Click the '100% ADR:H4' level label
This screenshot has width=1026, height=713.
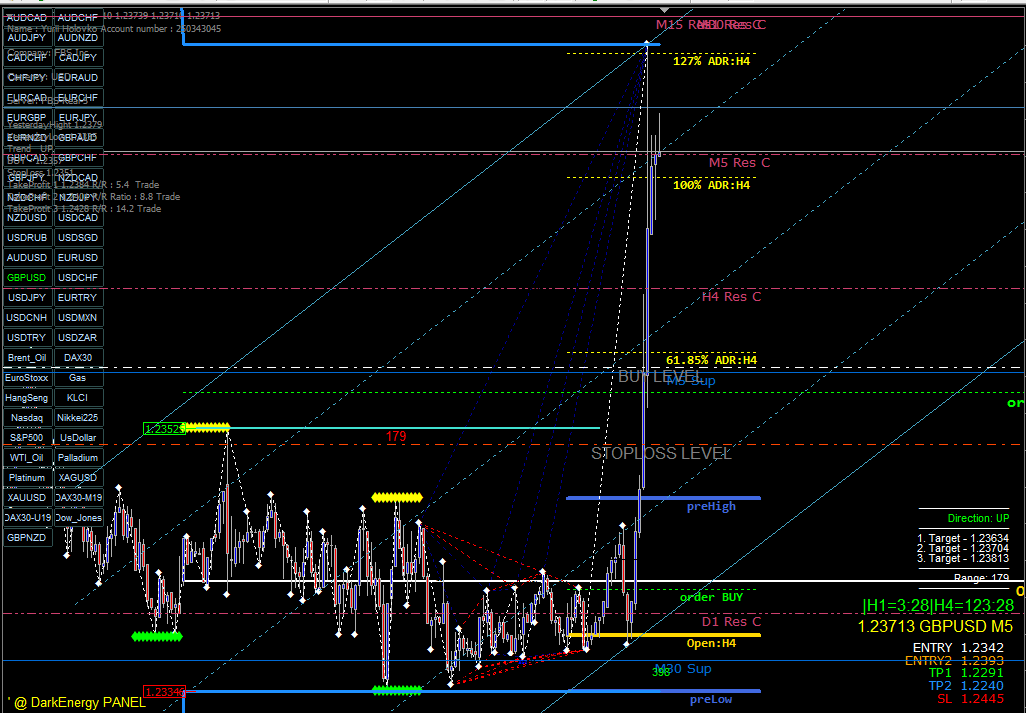coord(711,185)
